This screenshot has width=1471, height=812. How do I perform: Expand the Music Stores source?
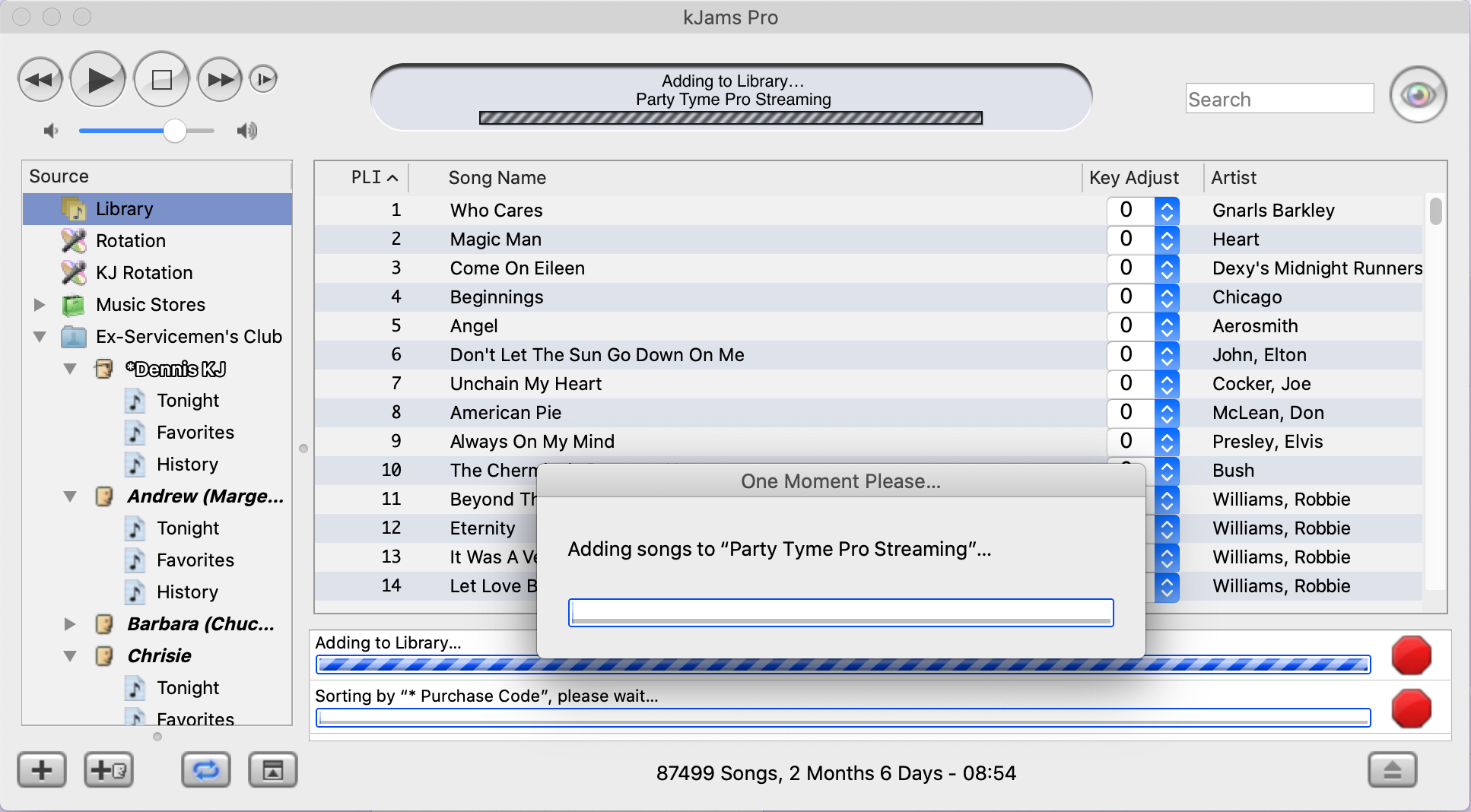point(40,305)
